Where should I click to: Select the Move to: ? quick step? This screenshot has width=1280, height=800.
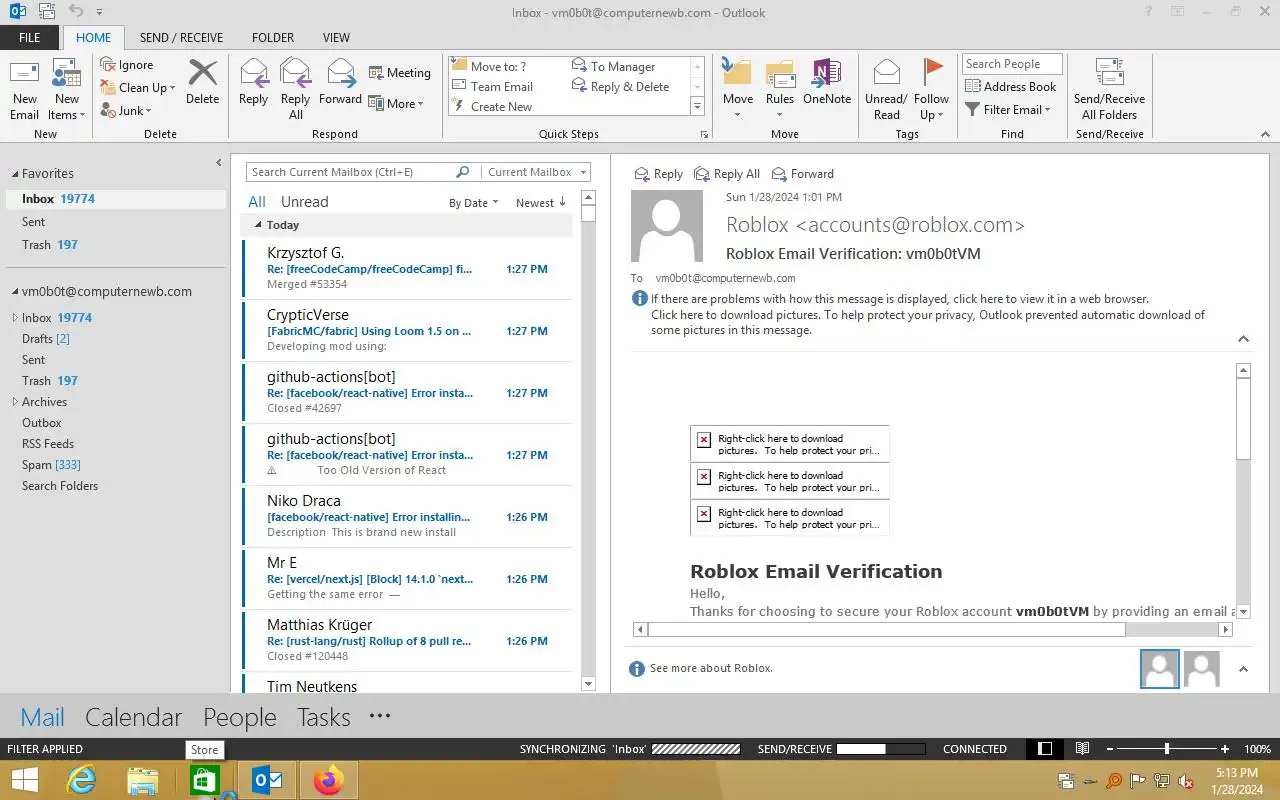[490, 67]
